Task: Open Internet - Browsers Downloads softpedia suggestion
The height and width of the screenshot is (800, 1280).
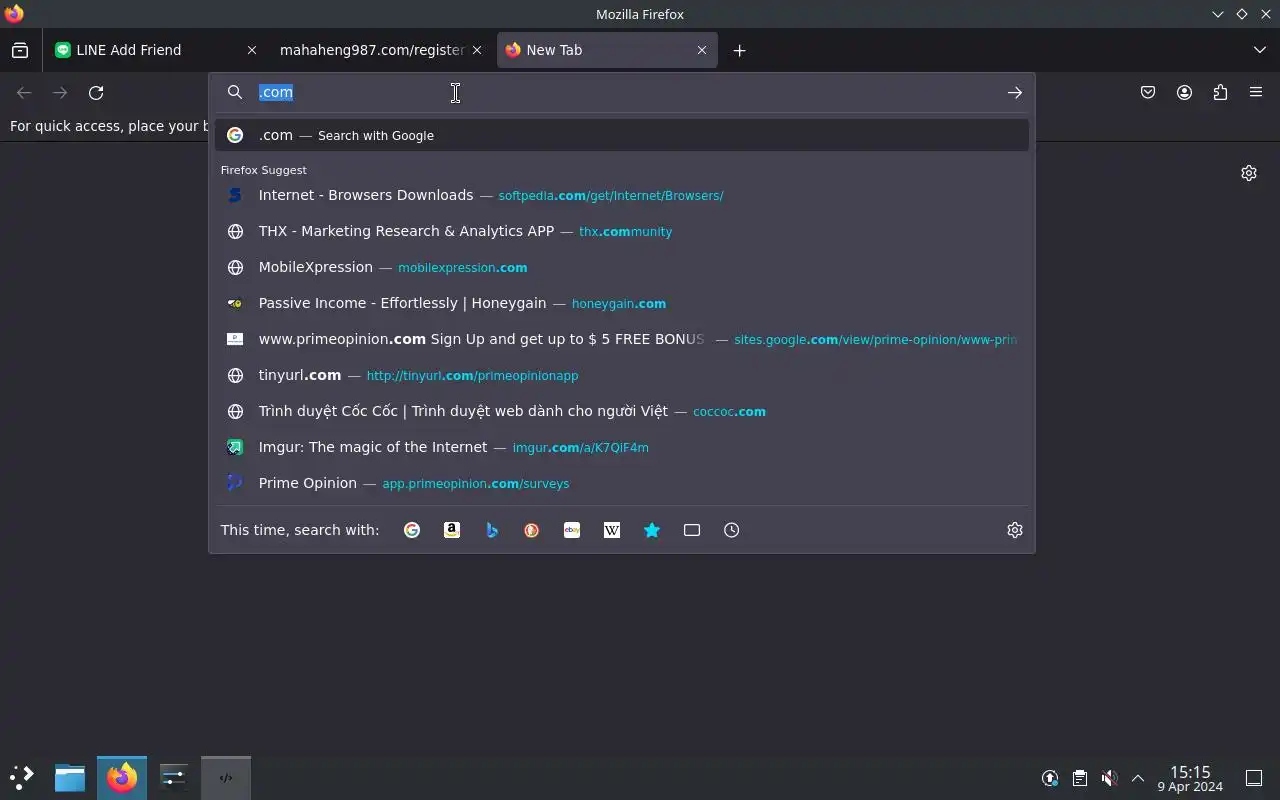Action: (x=622, y=195)
